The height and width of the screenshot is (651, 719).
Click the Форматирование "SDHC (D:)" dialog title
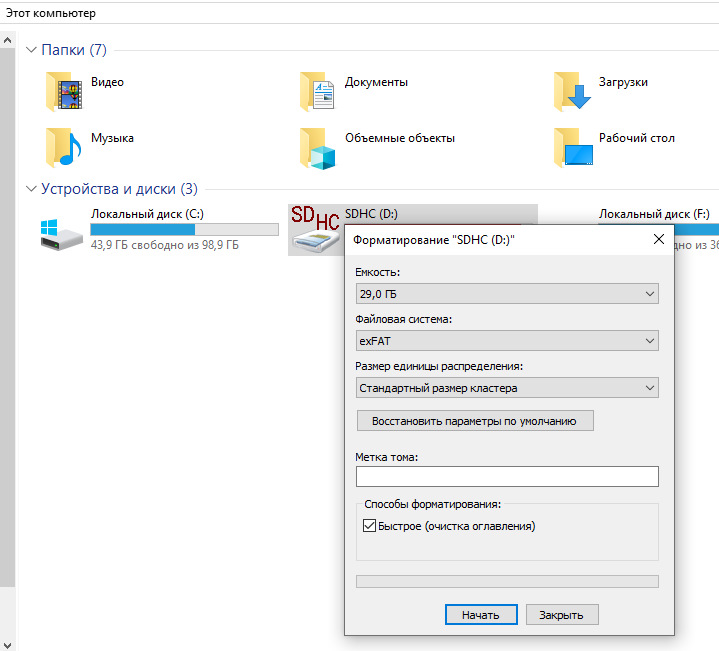433,240
